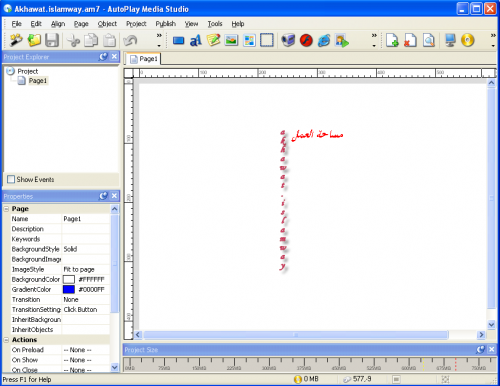Screen dimensions: 500x386
Task: Open the Publish menu
Action: click(166, 24)
